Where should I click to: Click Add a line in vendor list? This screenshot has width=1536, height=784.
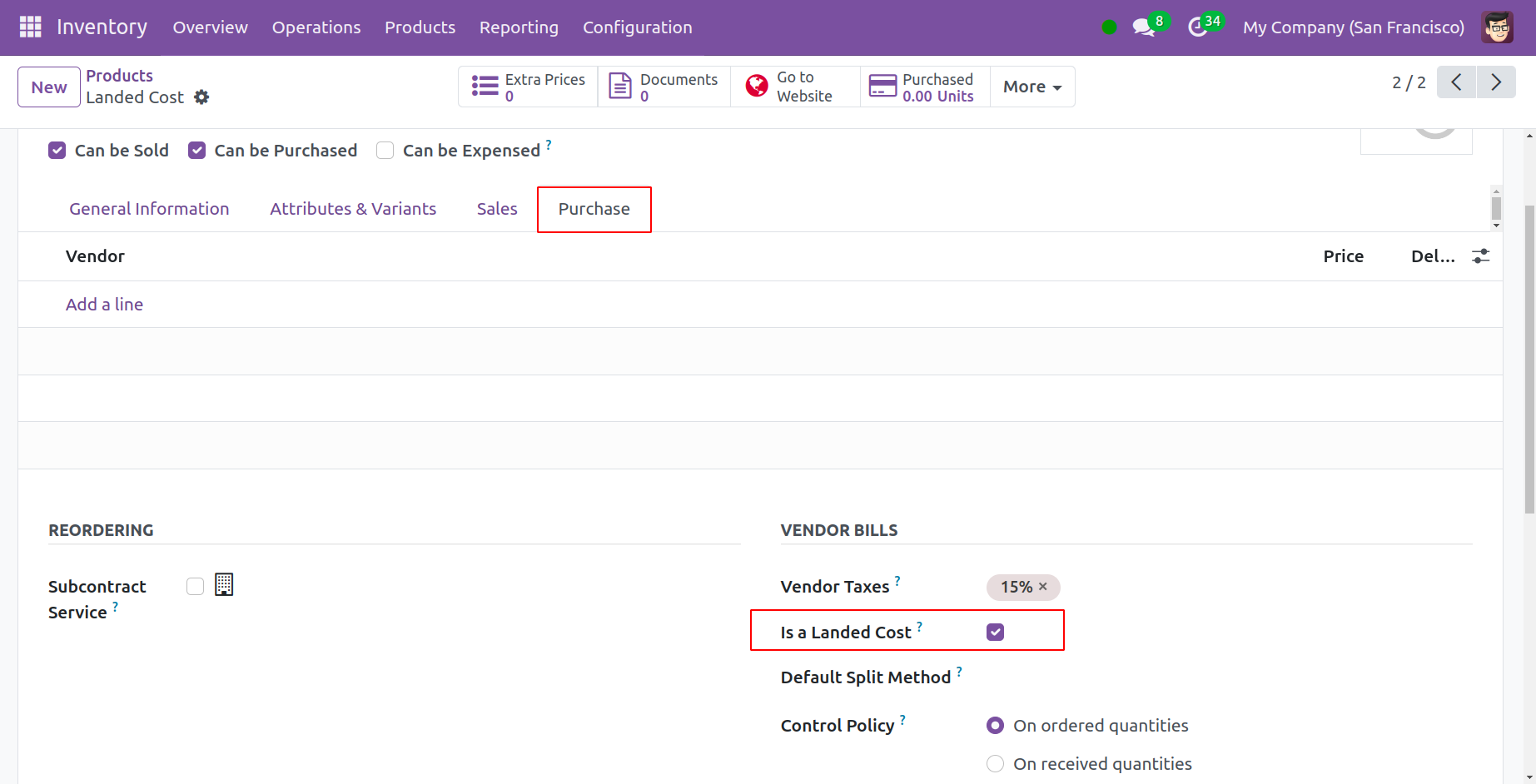tap(104, 305)
